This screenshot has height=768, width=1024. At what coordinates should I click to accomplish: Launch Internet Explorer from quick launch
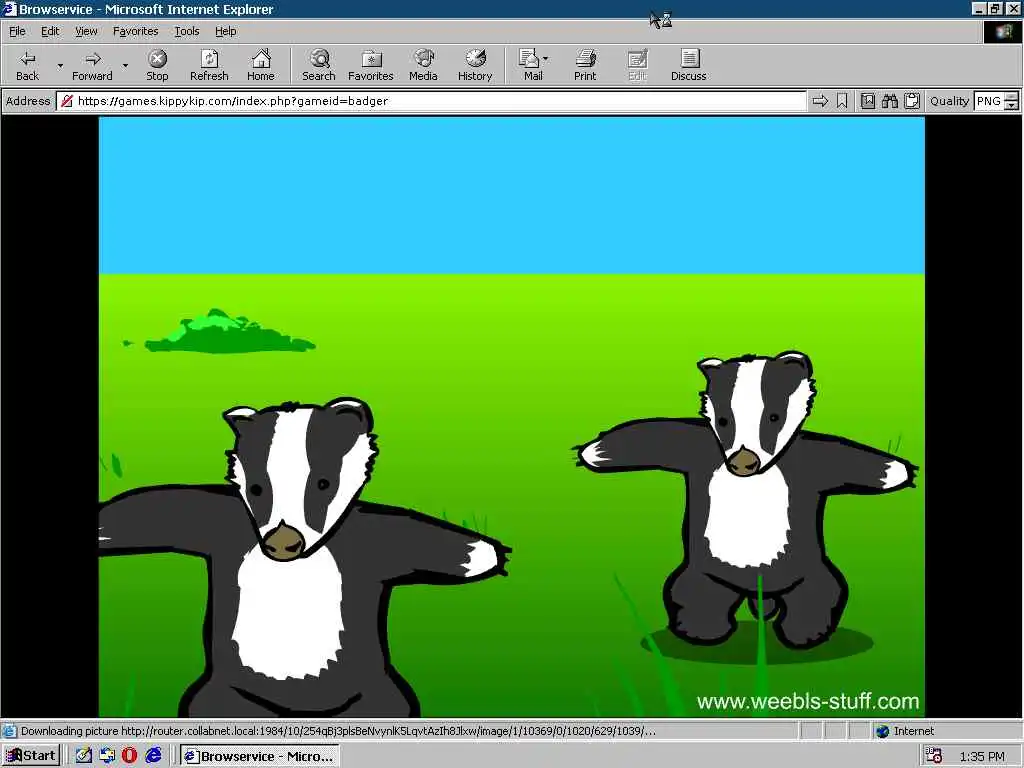153,756
